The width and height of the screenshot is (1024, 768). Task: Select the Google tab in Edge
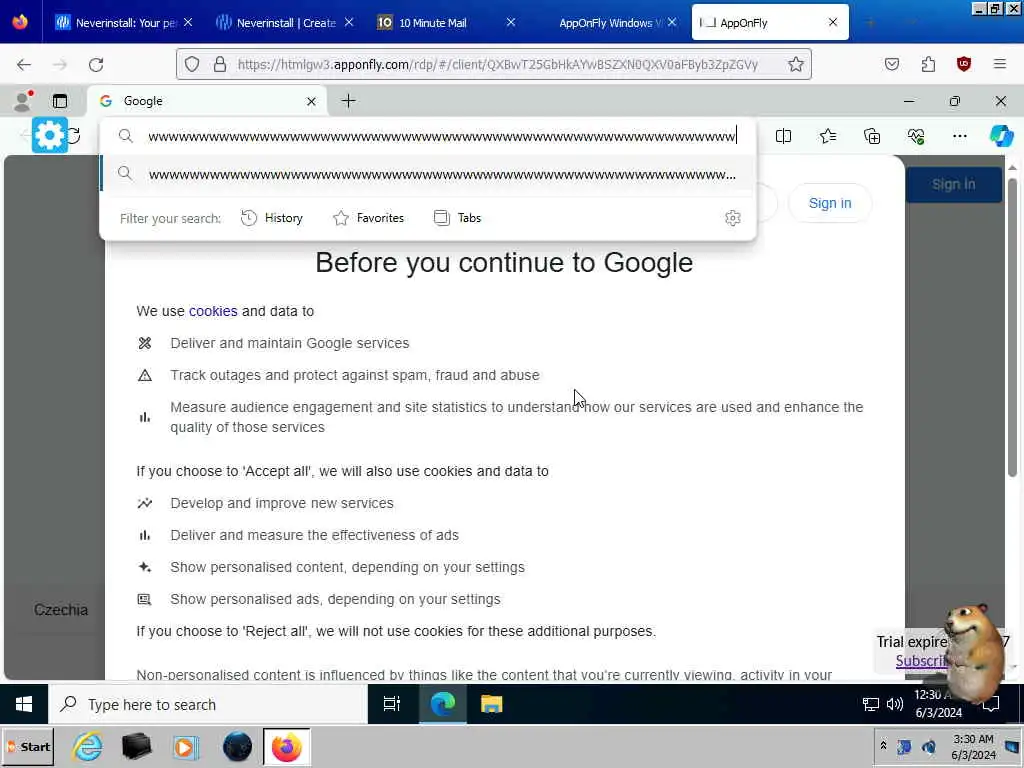coord(206,101)
